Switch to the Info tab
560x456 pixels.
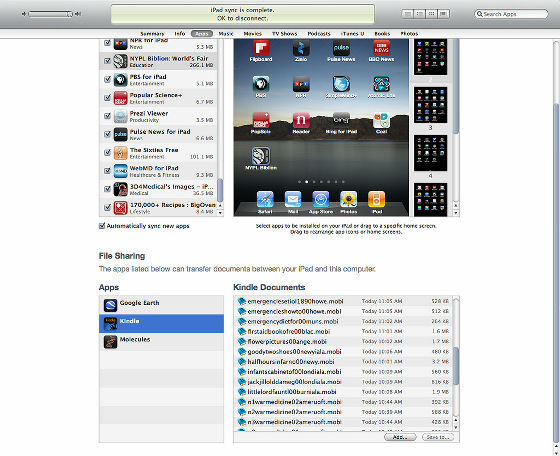[x=180, y=34]
